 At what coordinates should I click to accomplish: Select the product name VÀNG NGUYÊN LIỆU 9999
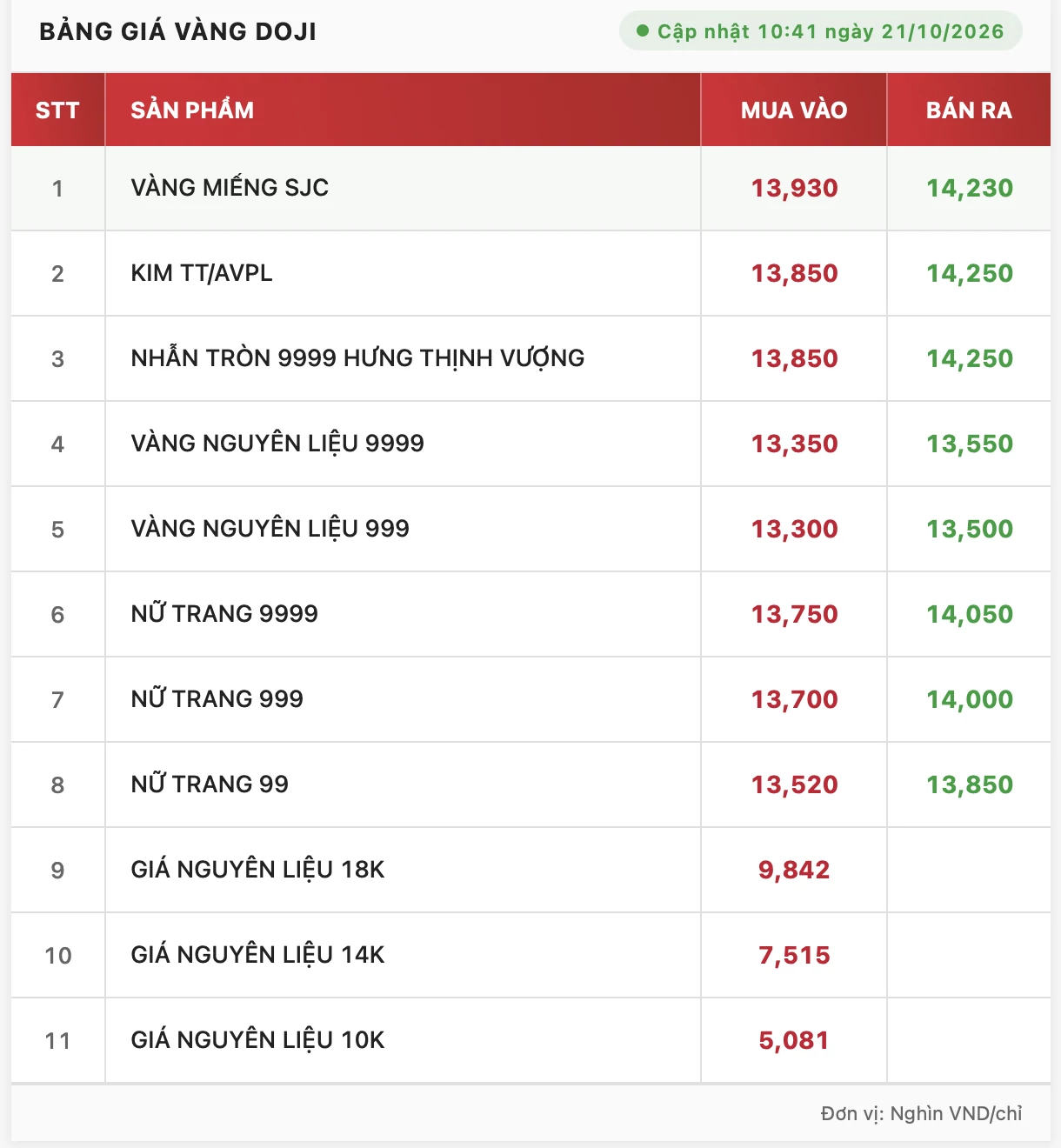pos(277,444)
